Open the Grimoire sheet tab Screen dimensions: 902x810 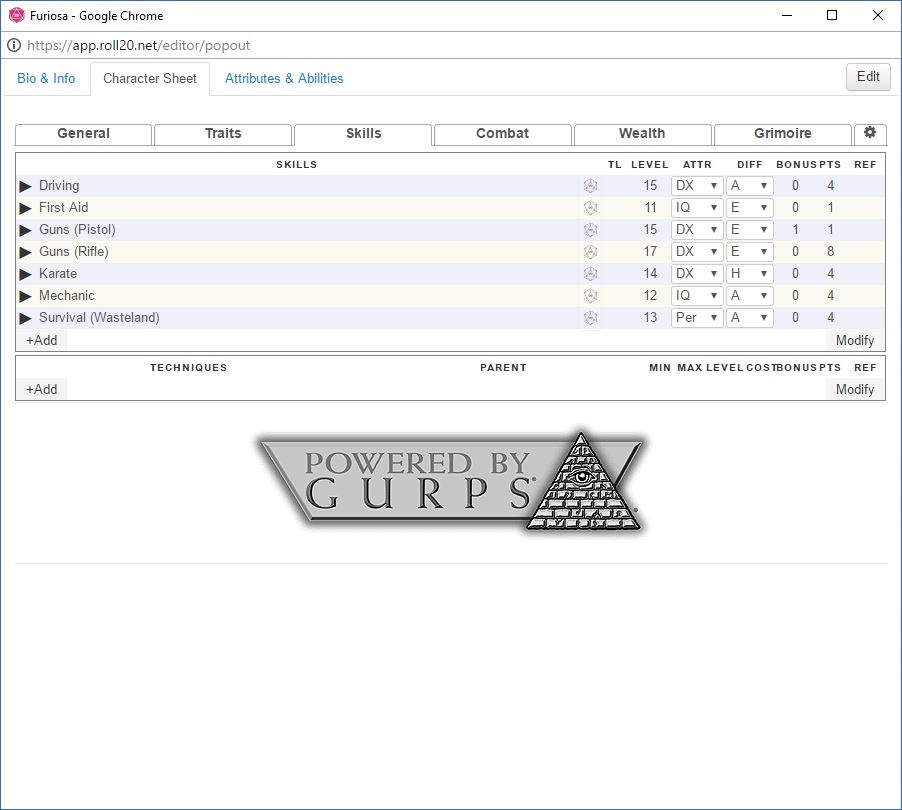tap(783, 133)
